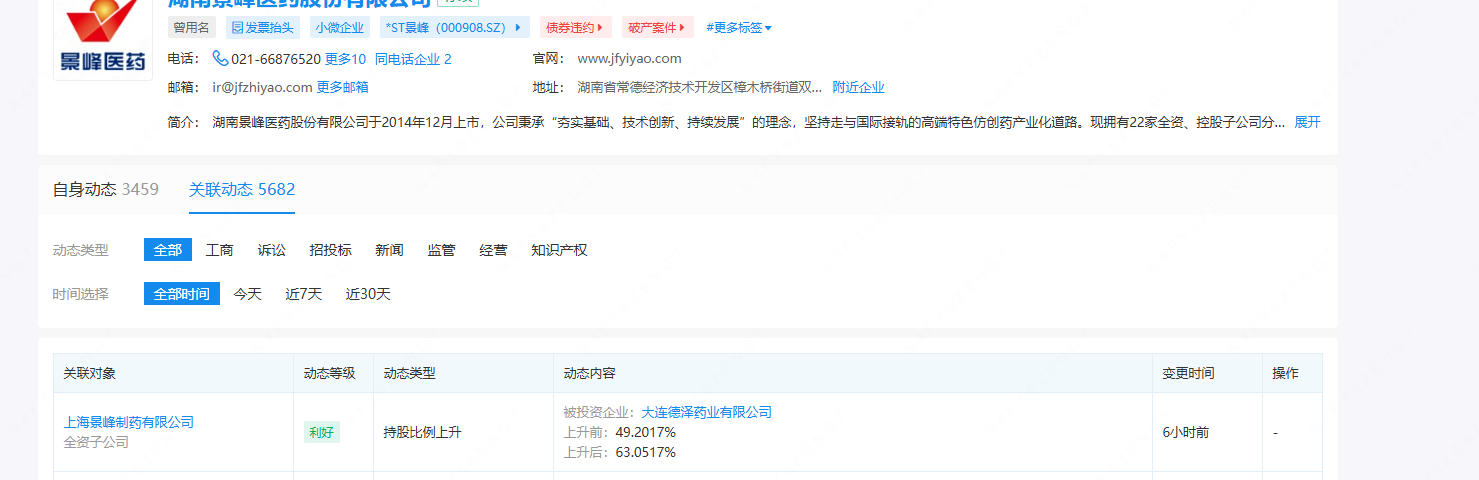The height and width of the screenshot is (480, 1479).
Task: Click the 利好 level badge
Action: [x=322, y=432]
